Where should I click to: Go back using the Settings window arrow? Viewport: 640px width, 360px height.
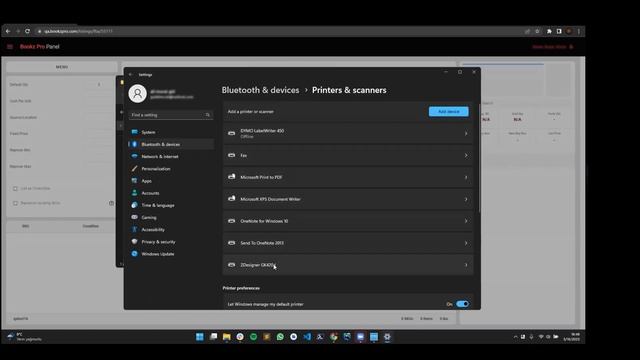[x=131, y=75]
